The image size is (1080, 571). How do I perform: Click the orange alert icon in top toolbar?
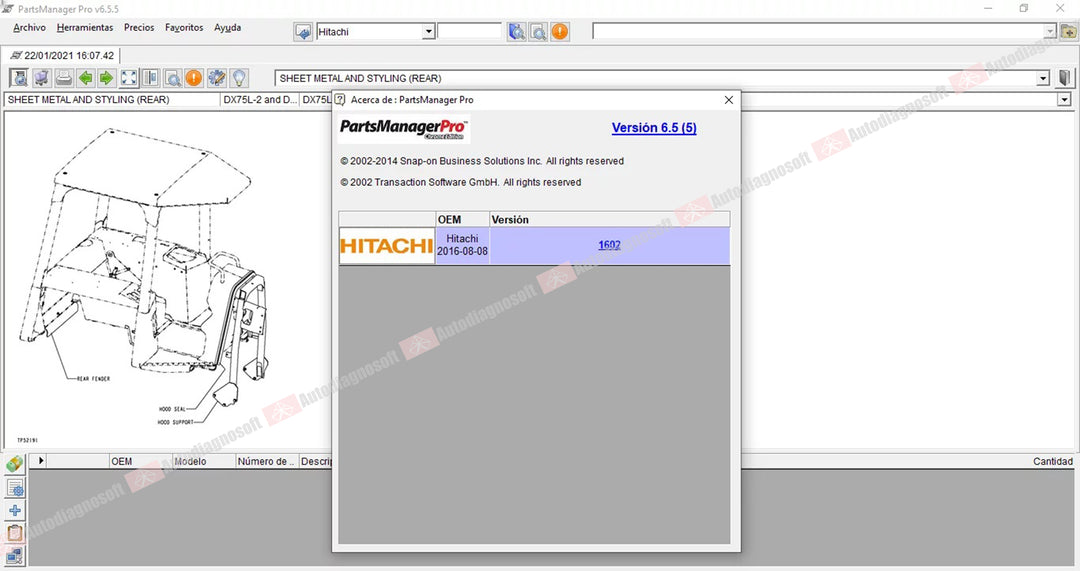click(x=560, y=32)
